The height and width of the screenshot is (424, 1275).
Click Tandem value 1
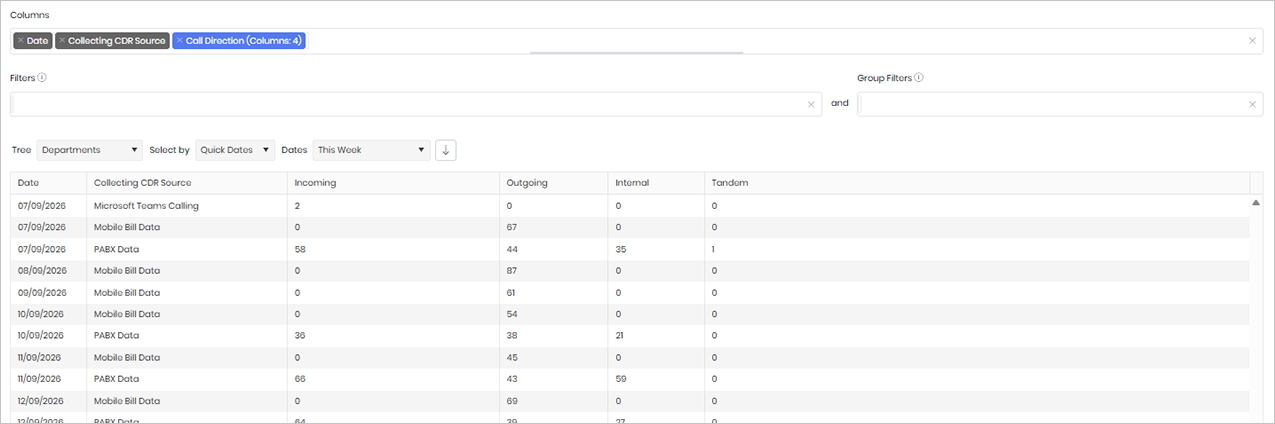(x=713, y=249)
